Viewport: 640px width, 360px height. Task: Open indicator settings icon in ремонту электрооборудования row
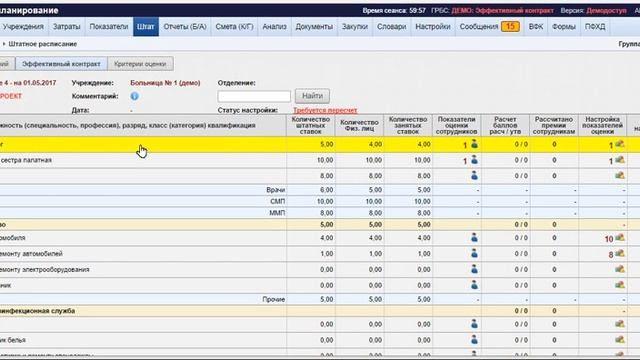620,269
